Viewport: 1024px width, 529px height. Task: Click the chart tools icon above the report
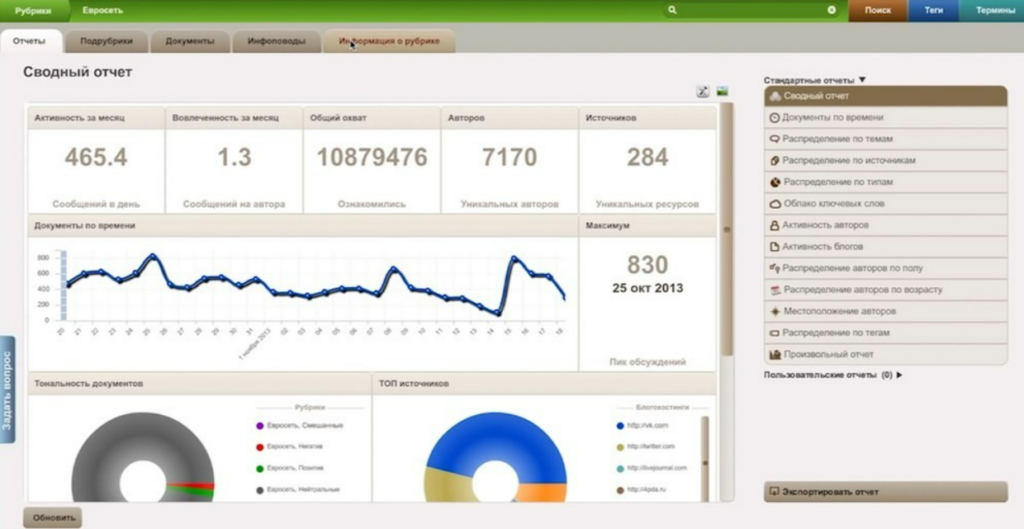(x=703, y=91)
